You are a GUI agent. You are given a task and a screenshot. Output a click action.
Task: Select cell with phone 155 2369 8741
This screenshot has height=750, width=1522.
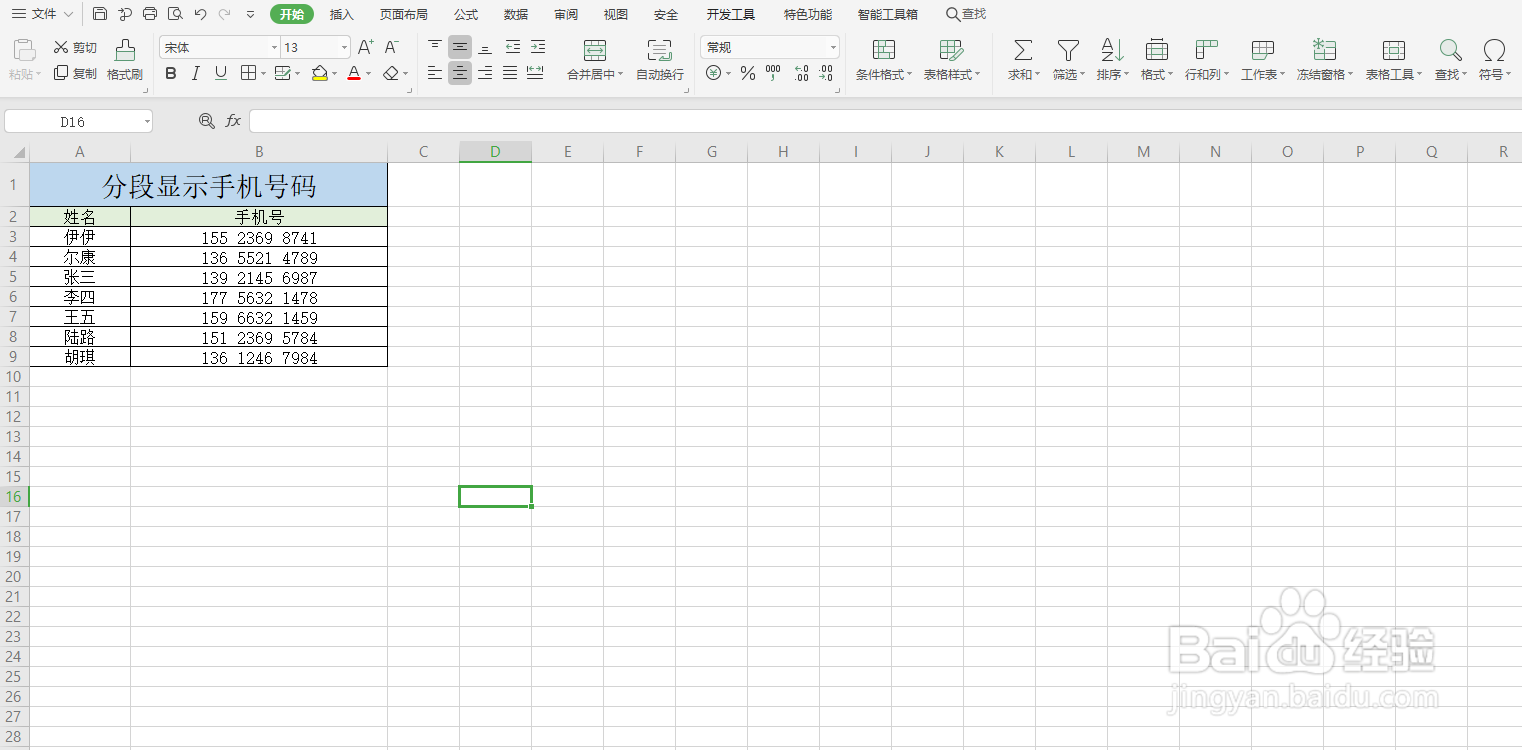259,237
